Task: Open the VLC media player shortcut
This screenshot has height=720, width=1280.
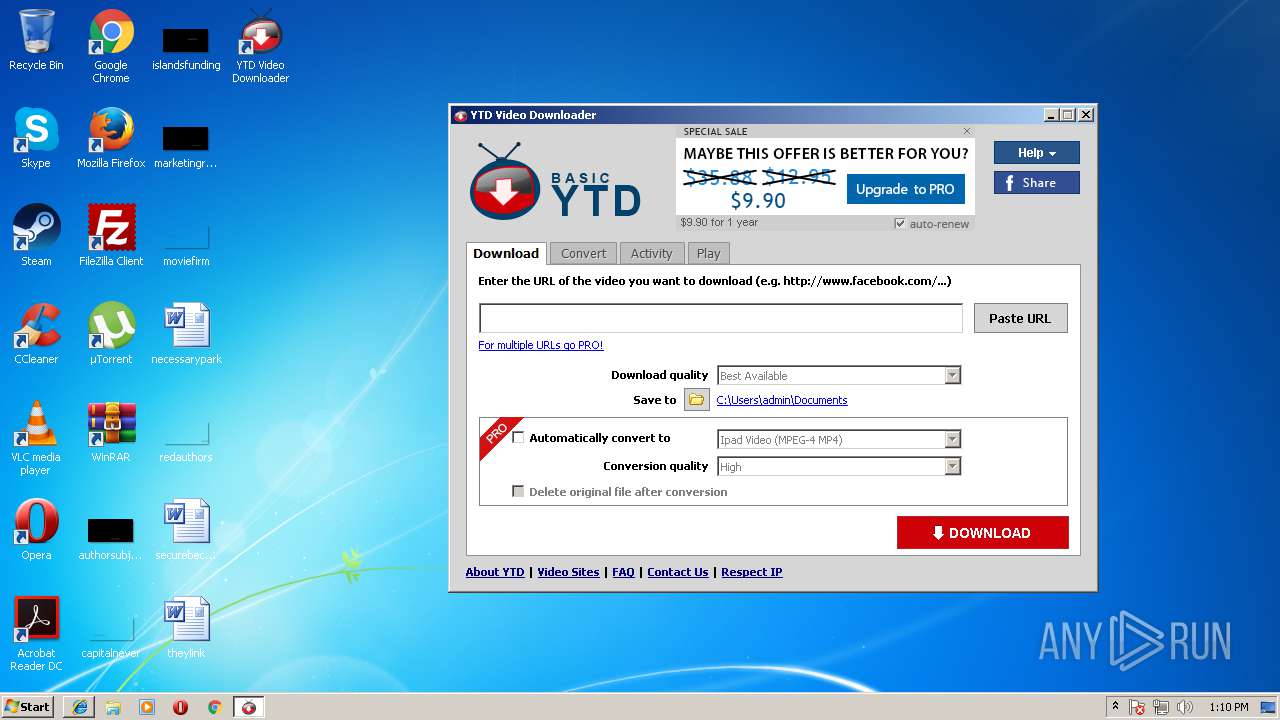Action: tap(36, 438)
